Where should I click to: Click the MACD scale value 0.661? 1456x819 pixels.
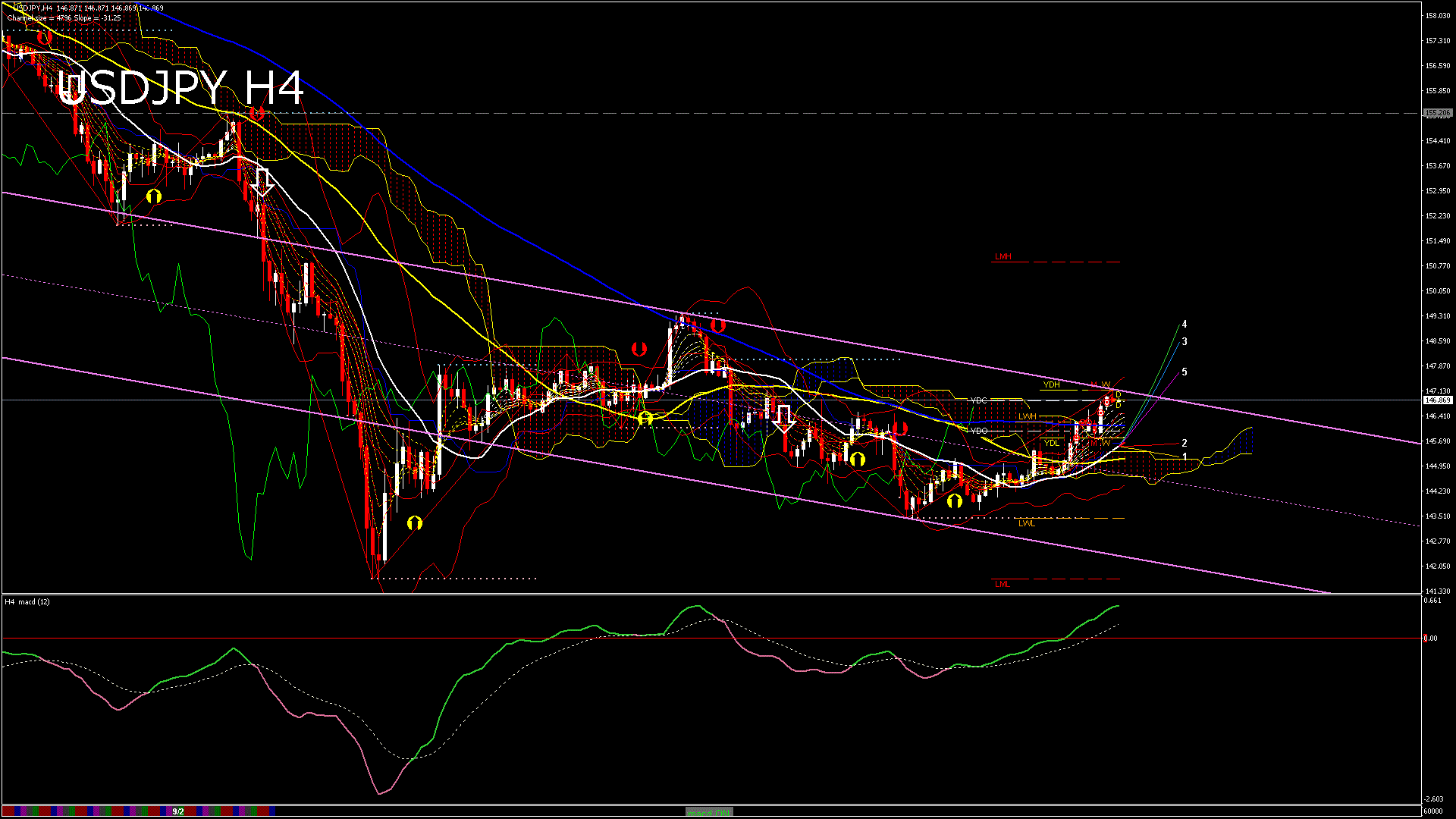[1433, 601]
